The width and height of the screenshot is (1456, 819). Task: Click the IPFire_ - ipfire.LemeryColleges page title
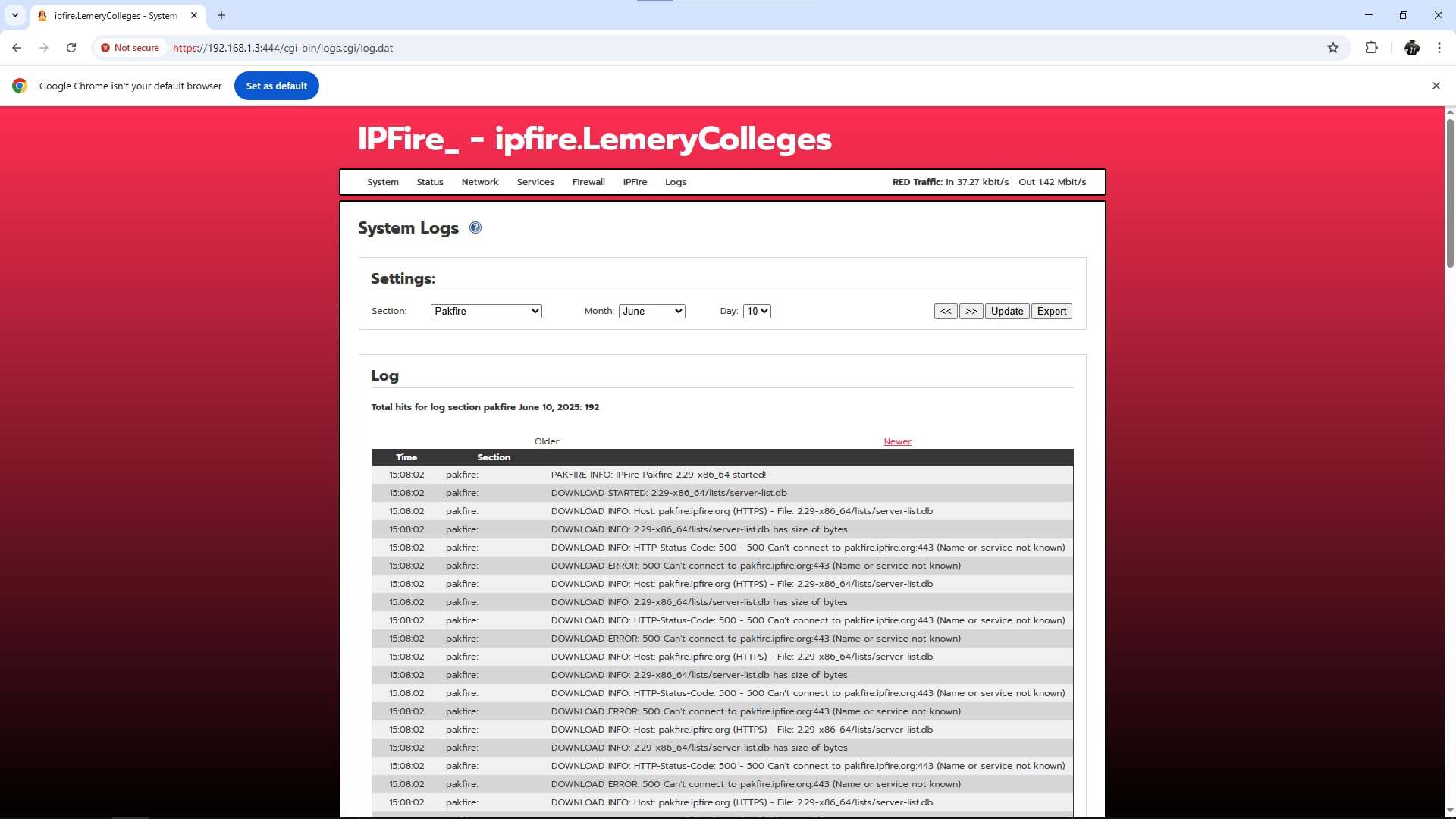coord(595,139)
